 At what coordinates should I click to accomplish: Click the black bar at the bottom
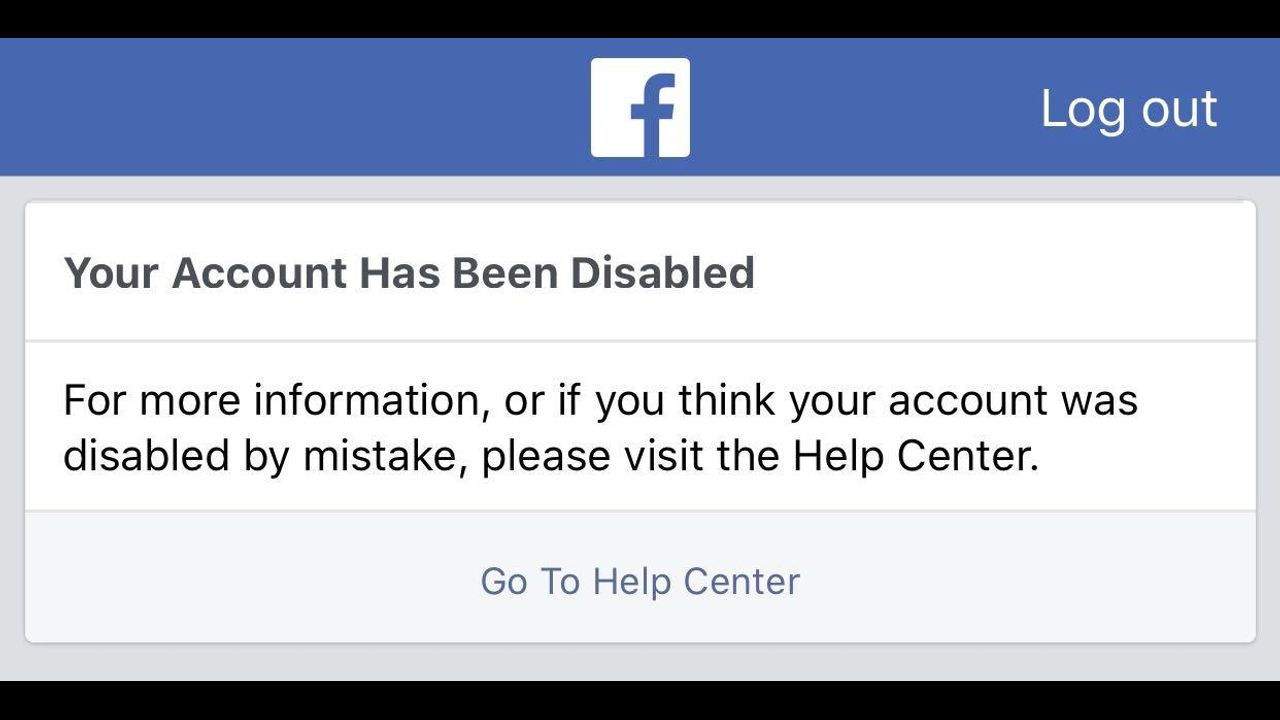[x=640, y=701]
